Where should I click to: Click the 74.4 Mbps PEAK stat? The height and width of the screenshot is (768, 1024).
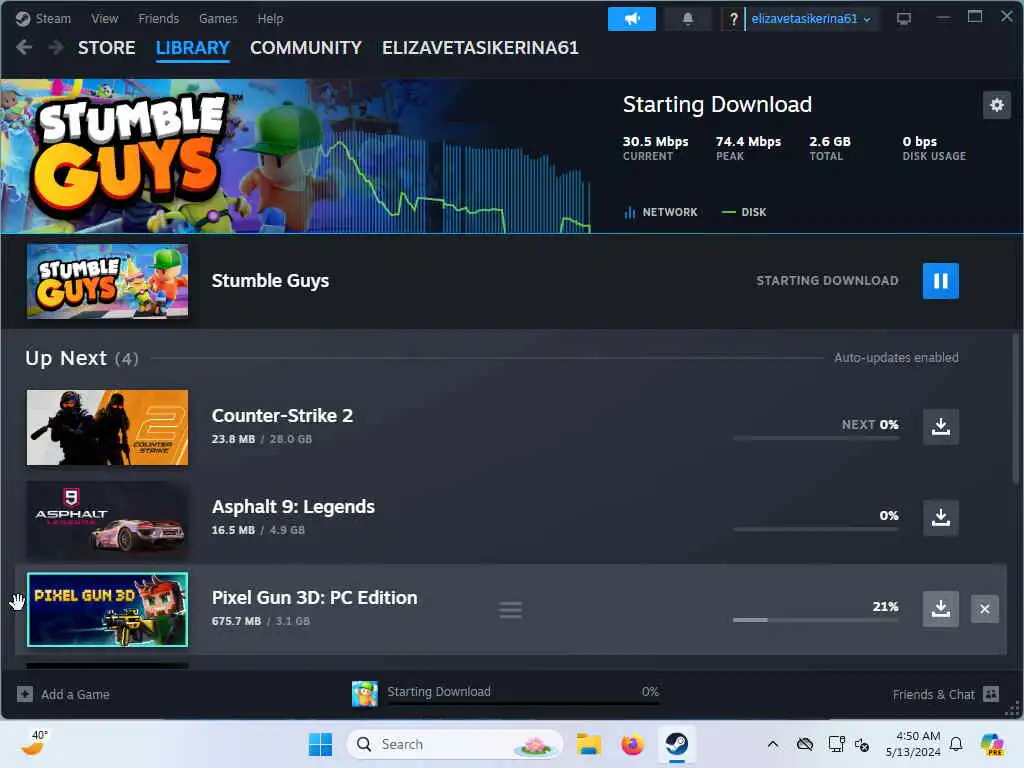tap(748, 148)
